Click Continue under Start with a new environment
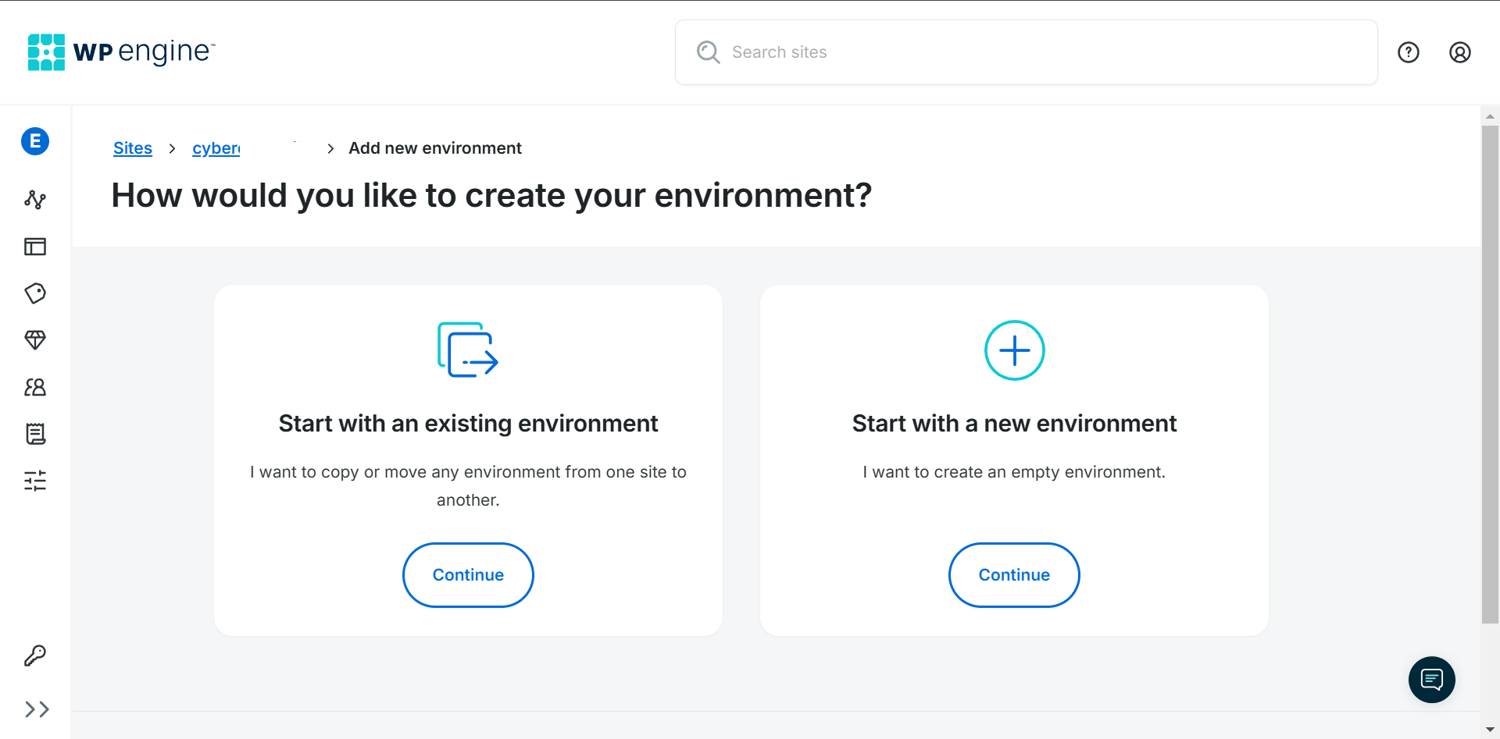 click(1014, 575)
